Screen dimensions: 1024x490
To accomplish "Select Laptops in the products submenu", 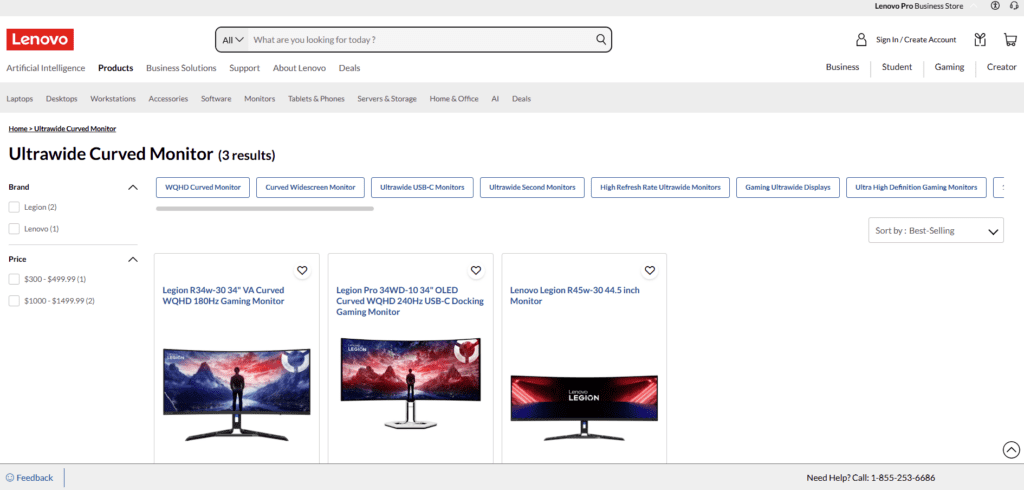I will click(x=20, y=99).
